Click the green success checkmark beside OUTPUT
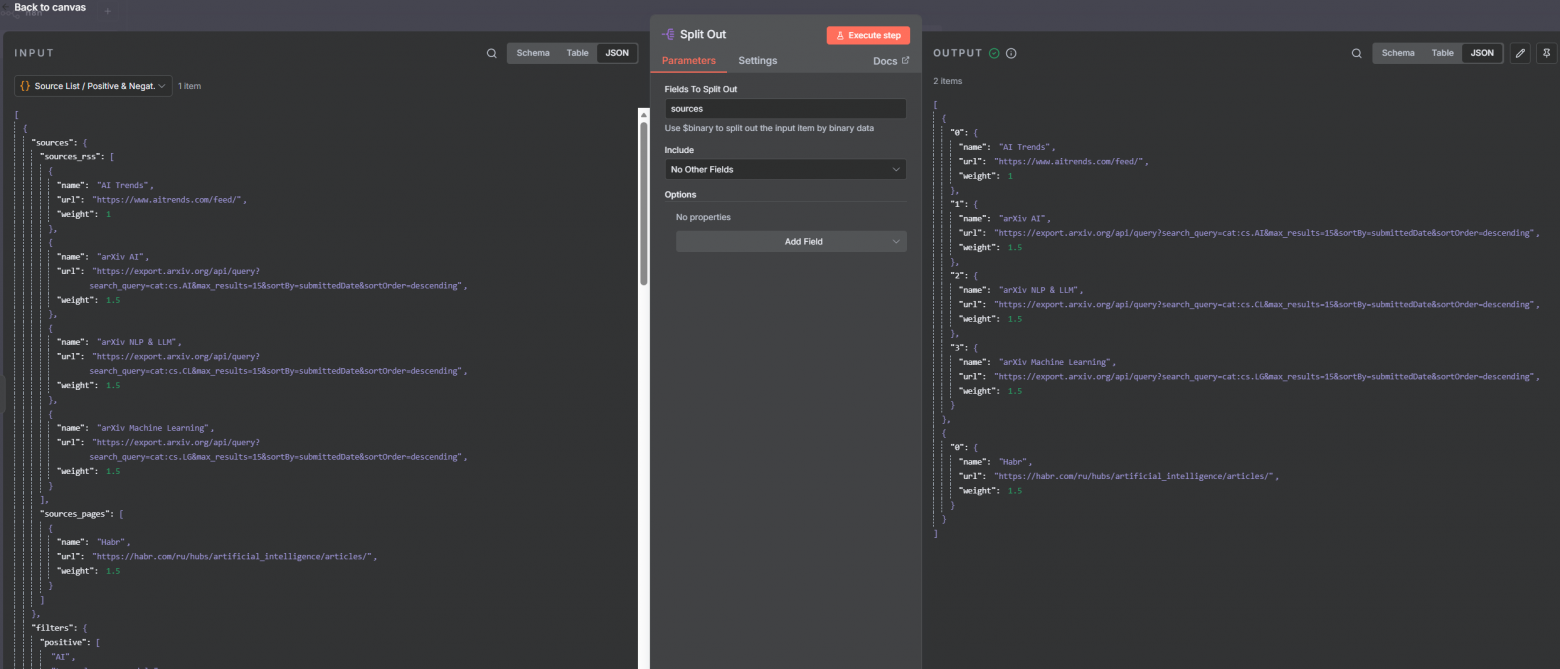 coord(994,53)
